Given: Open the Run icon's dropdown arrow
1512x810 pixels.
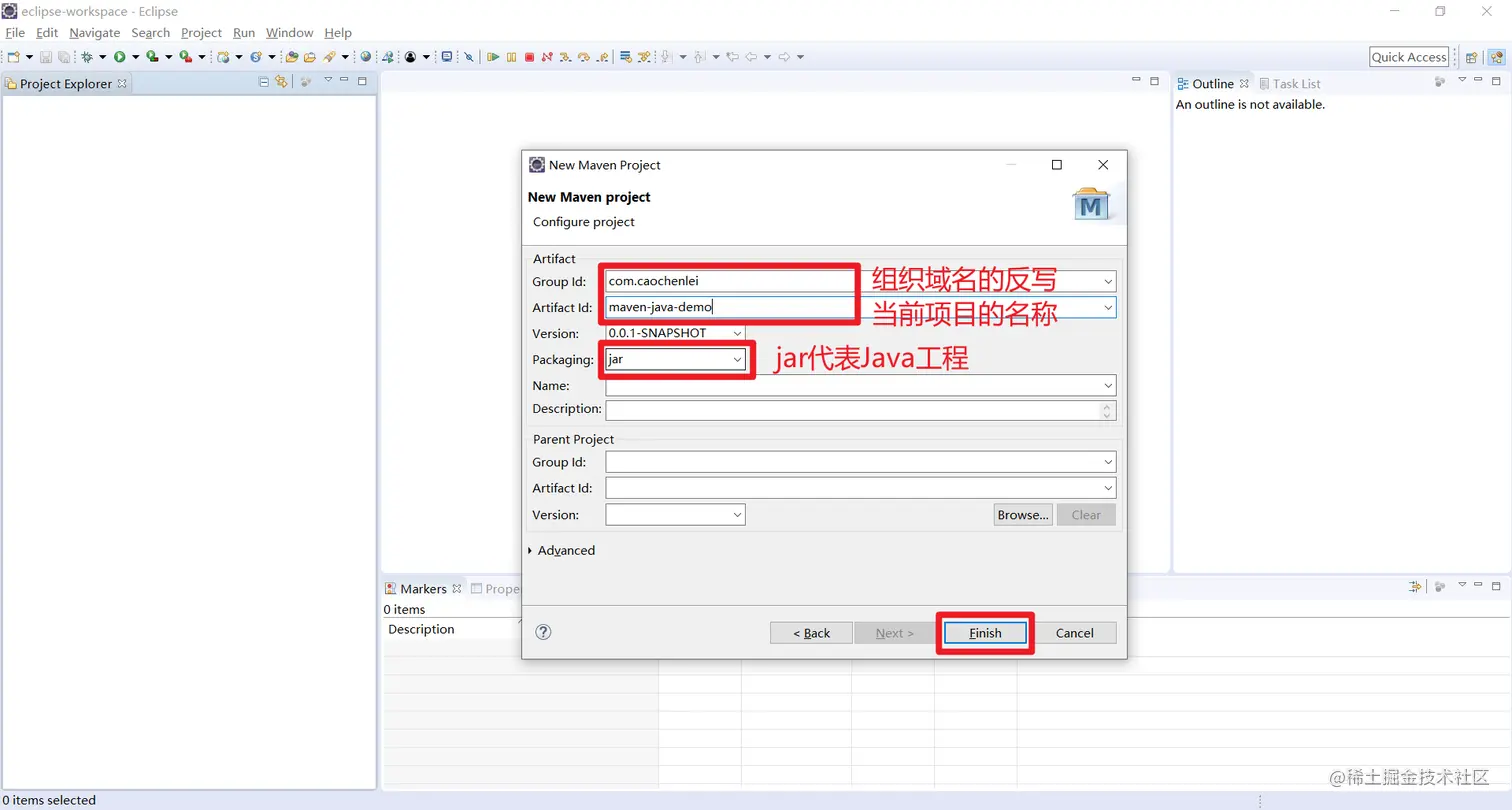Looking at the screenshot, I should pos(135,57).
